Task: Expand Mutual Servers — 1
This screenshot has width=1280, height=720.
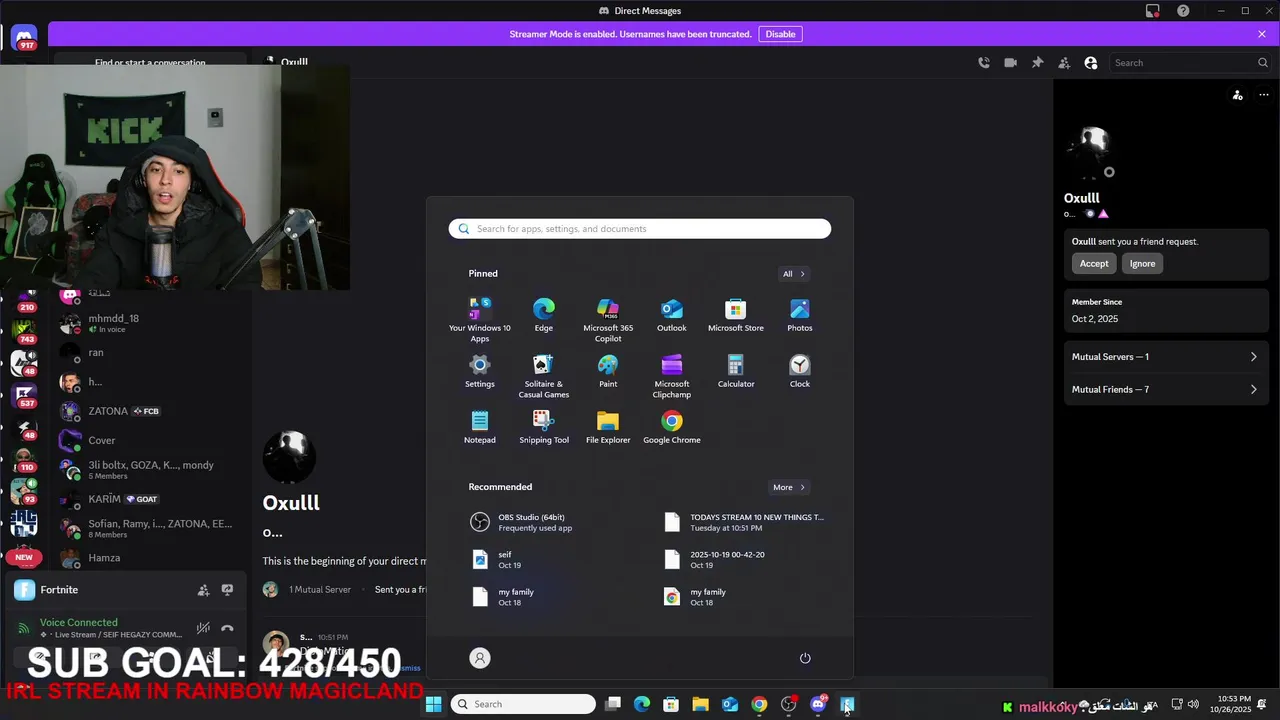Action: 1164,357
